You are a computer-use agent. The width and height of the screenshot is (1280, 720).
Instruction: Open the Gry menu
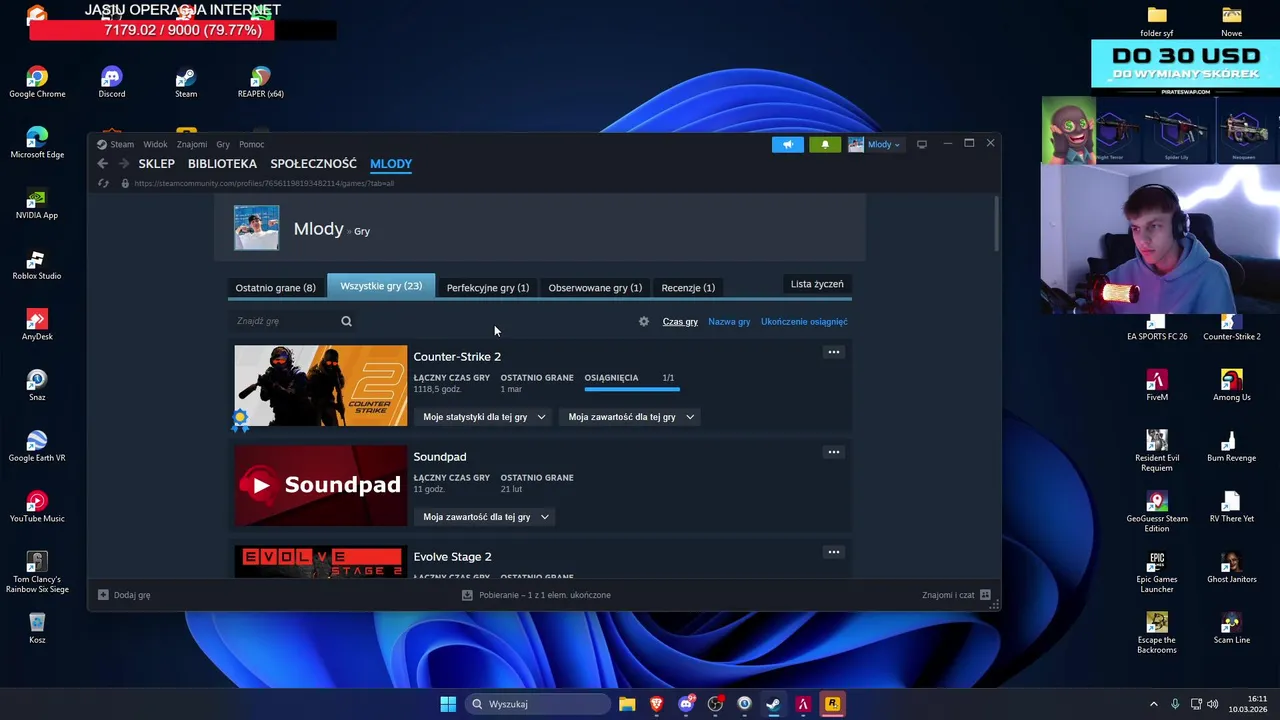point(223,144)
